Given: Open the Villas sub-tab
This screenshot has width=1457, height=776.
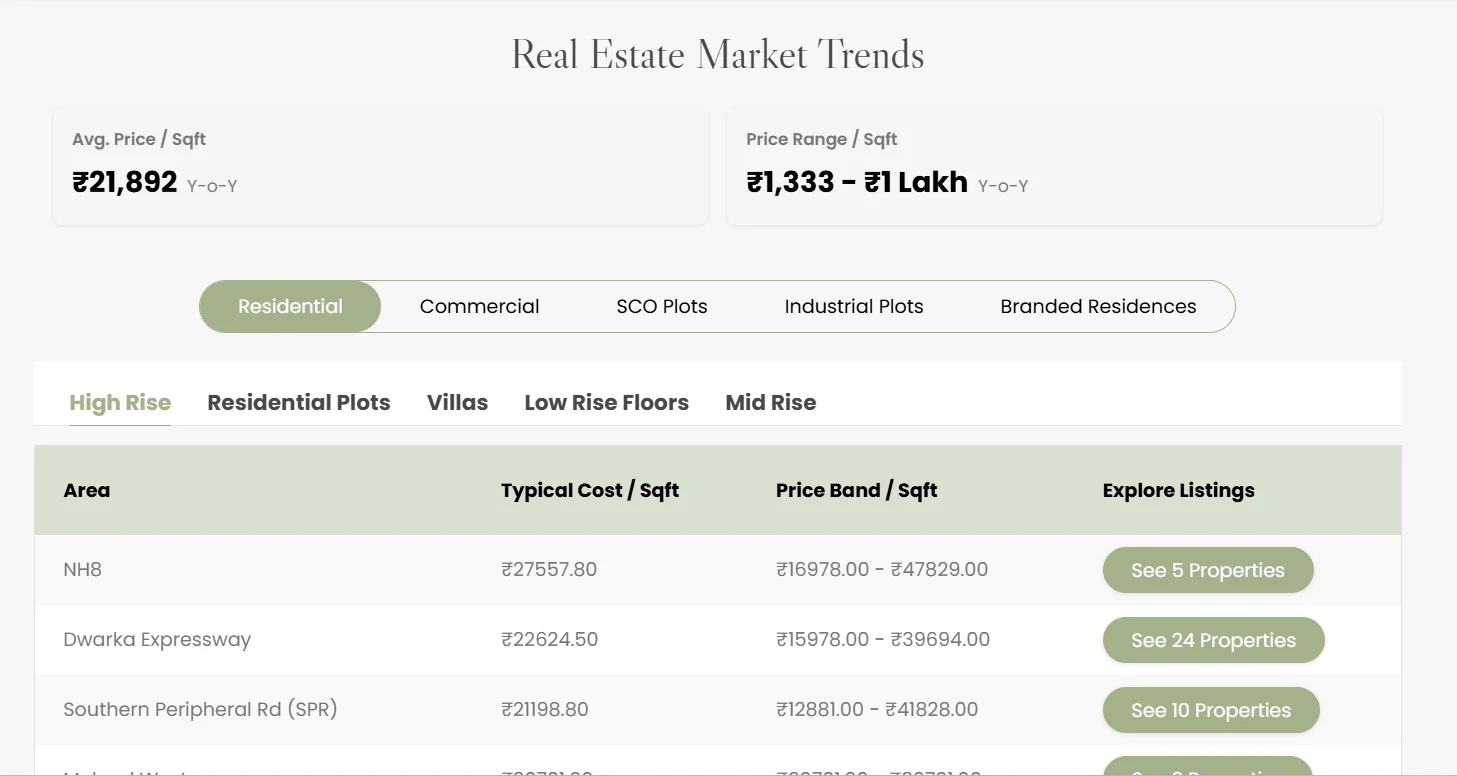Looking at the screenshot, I should pos(457,402).
